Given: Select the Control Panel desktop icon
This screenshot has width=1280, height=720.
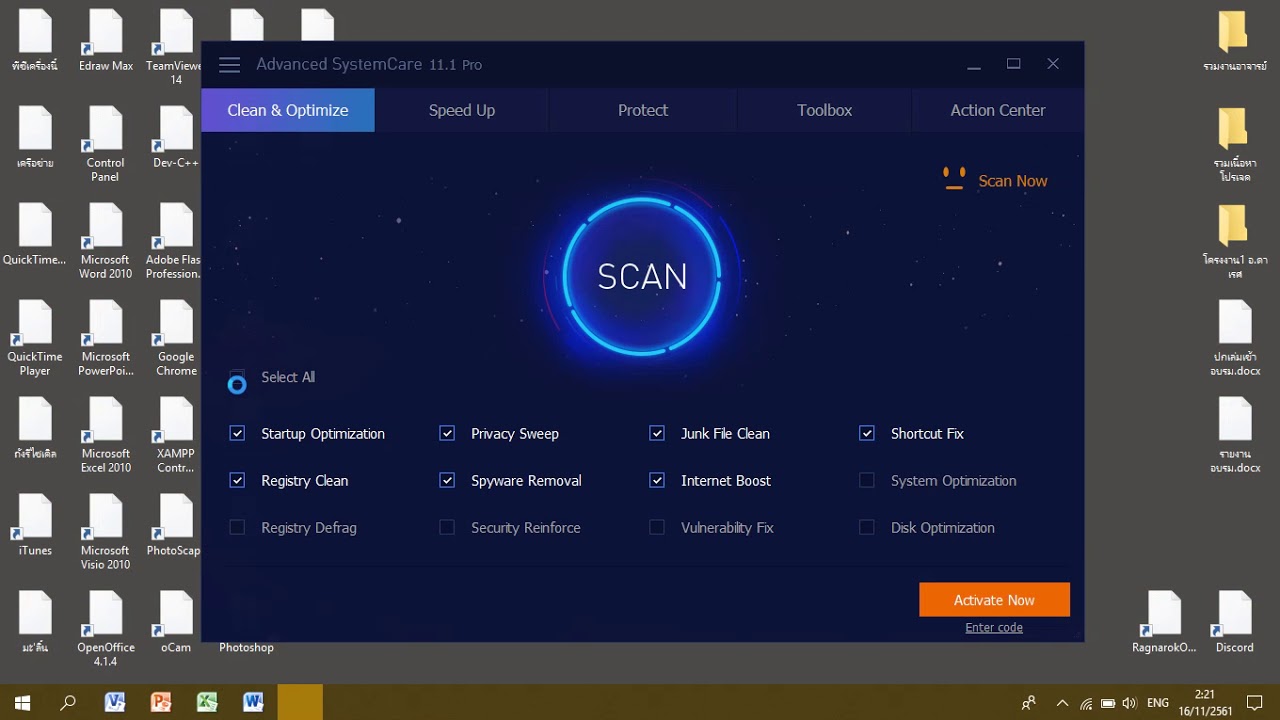Looking at the screenshot, I should tap(105, 143).
